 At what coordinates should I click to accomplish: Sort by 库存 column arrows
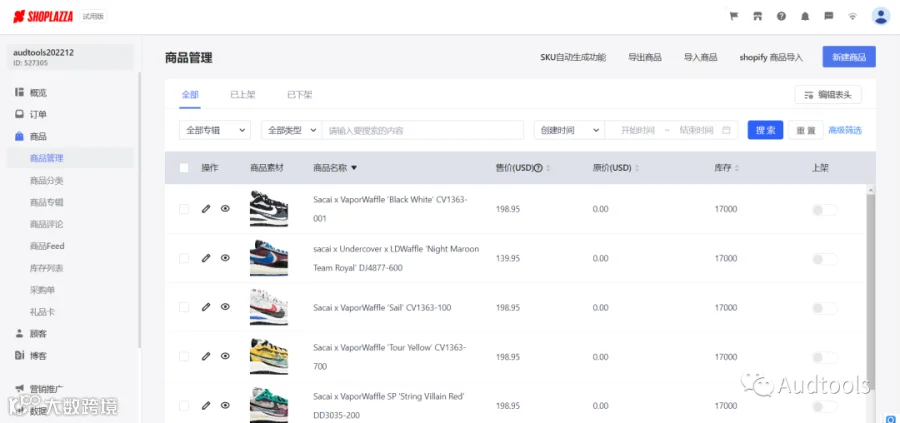click(x=736, y=168)
